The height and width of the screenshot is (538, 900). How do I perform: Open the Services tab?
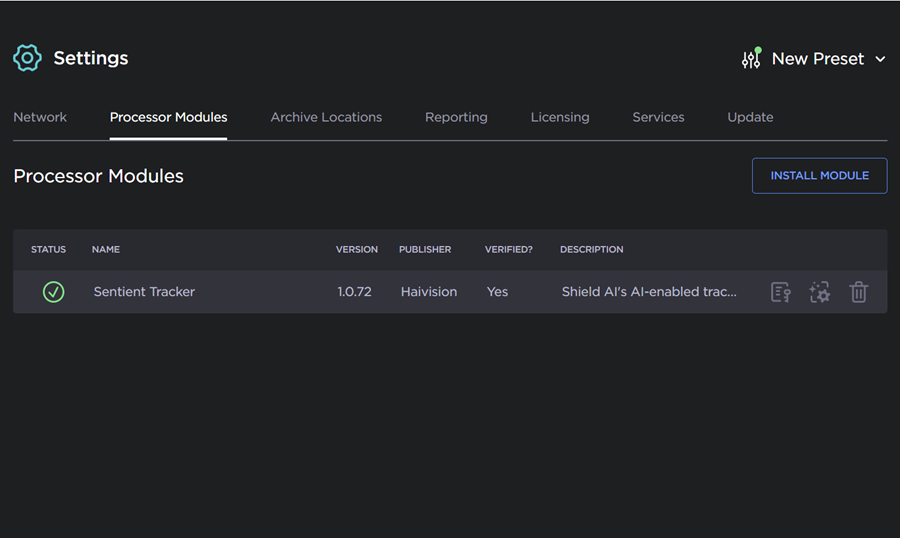[x=658, y=117]
